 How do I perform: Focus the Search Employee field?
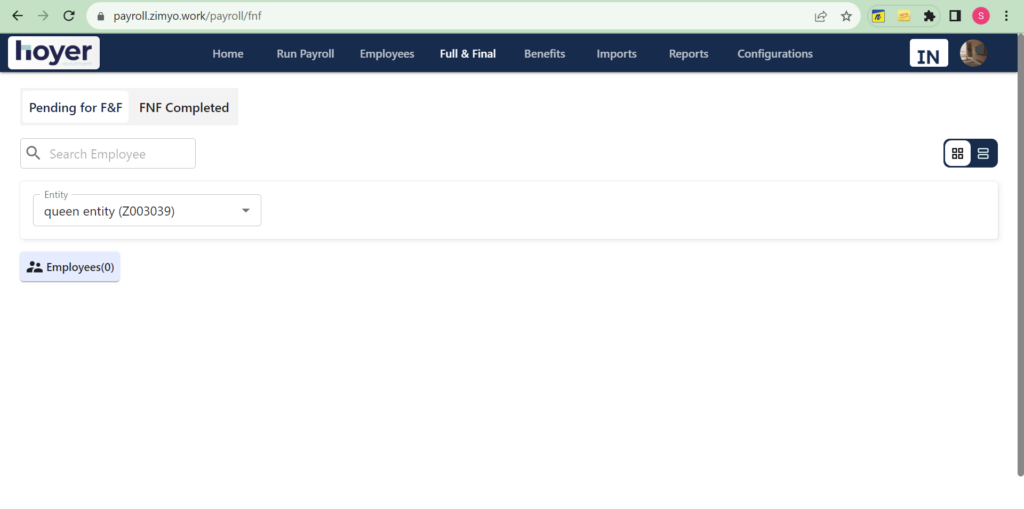[x=108, y=154]
